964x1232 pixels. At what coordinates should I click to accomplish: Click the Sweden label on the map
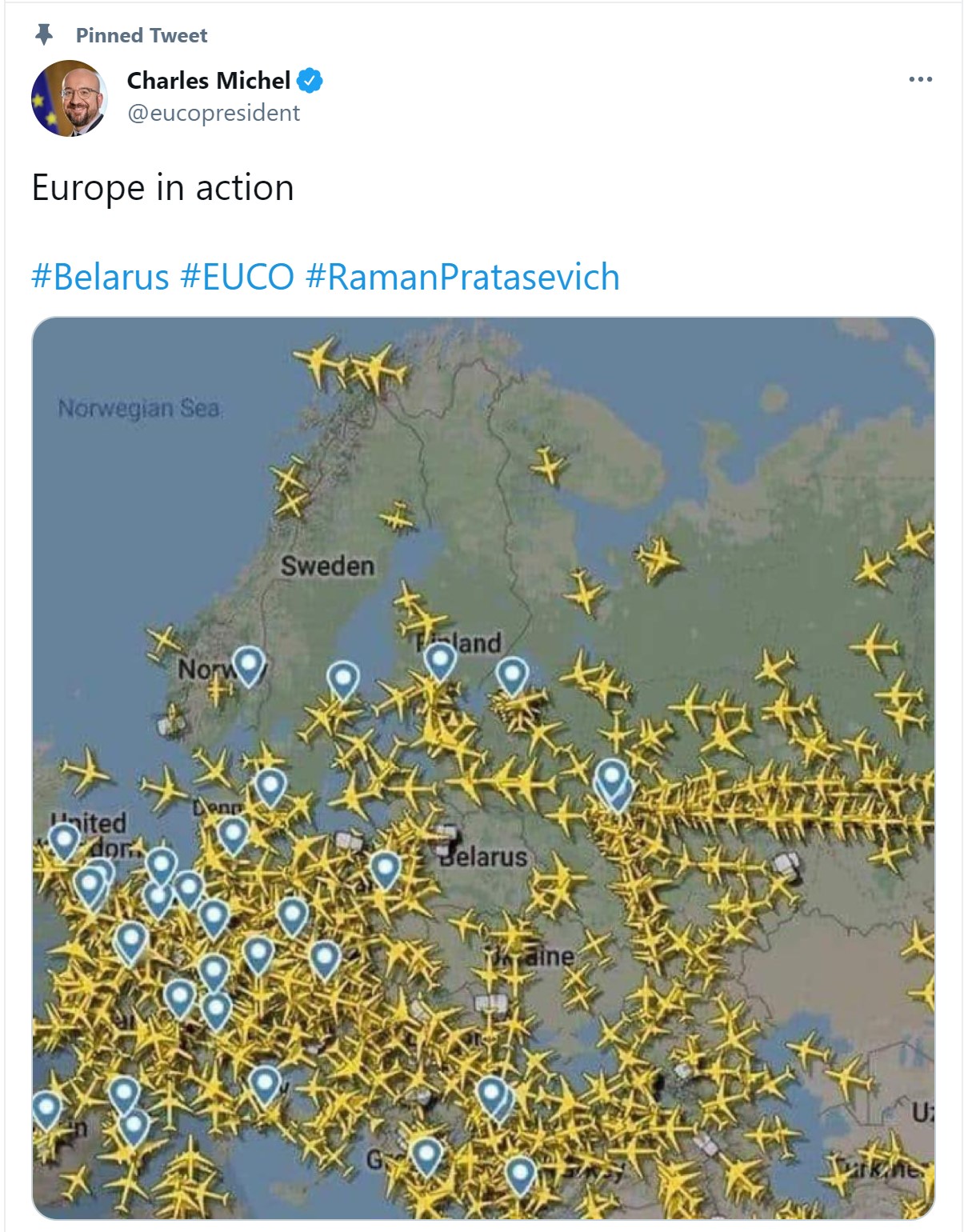pyautogui.click(x=327, y=566)
